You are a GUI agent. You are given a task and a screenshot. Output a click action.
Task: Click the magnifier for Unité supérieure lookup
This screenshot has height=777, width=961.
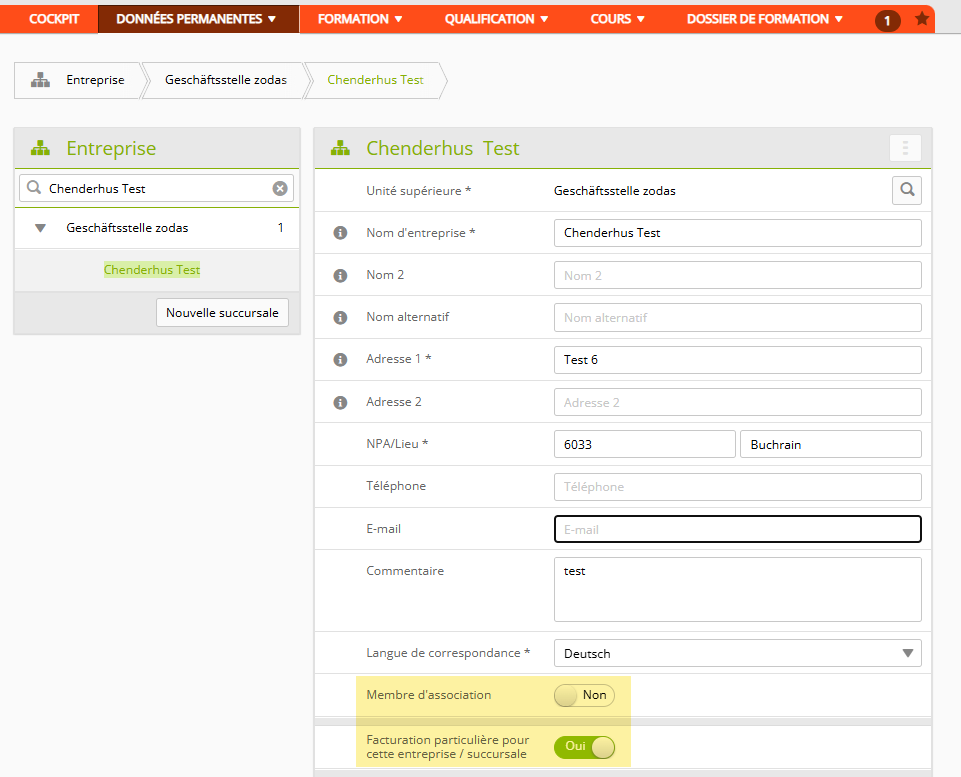click(x=907, y=190)
